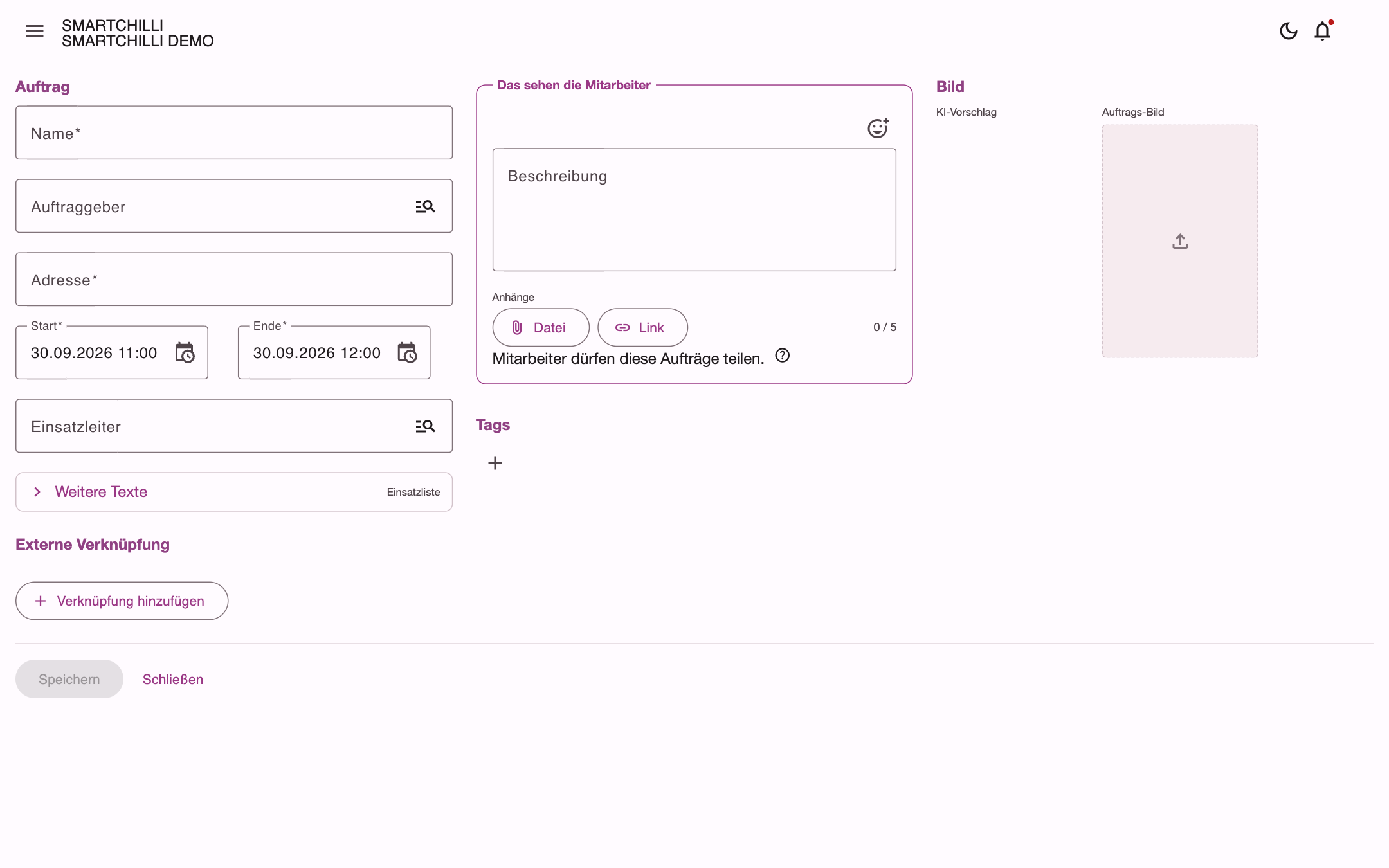Expand the Weitere Texte section
Screen dimensions: 1389x868
tap(234, 492)
